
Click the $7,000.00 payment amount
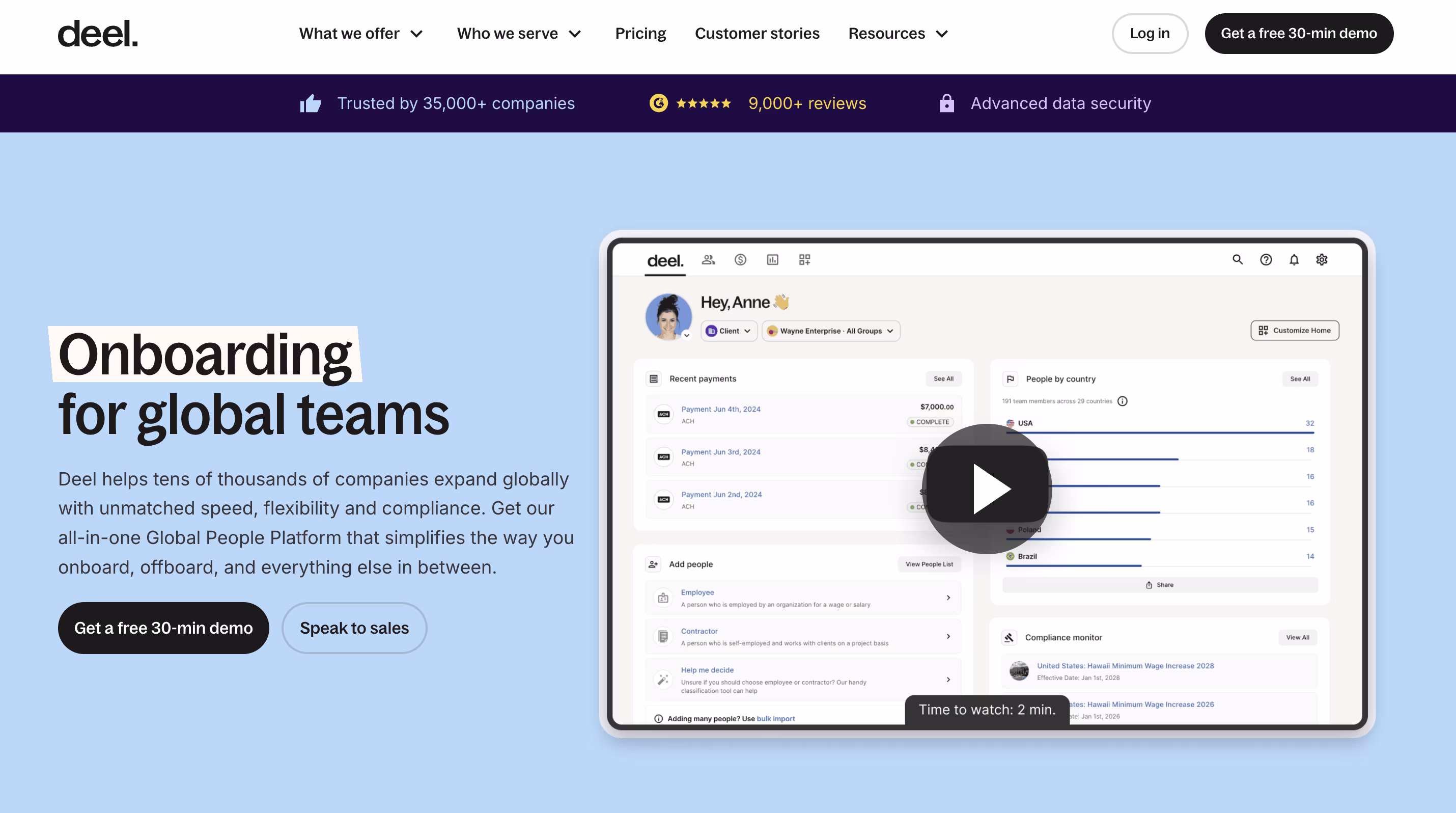click(x=937, y=407)
